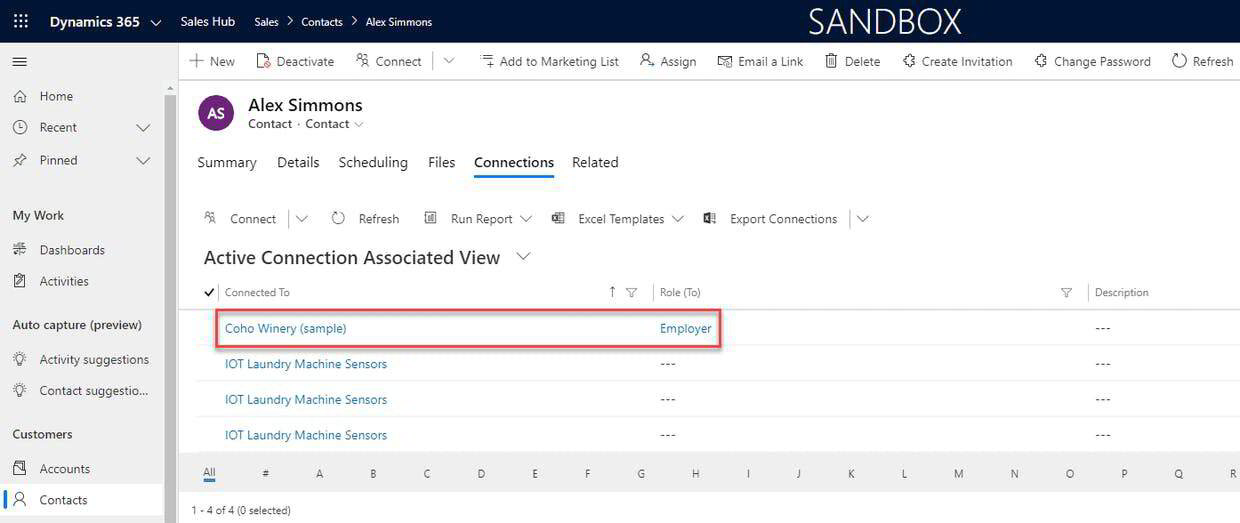Expand the Dynamics 365 app switcher chevron
Image resolution: width=1240 pixels, height=523 pixels.
[155, 22]
